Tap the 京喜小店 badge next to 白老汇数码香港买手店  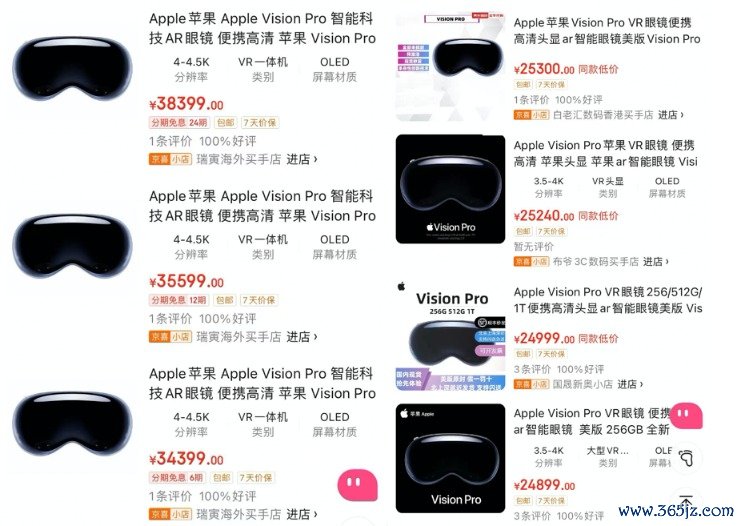tap(532, 115)
